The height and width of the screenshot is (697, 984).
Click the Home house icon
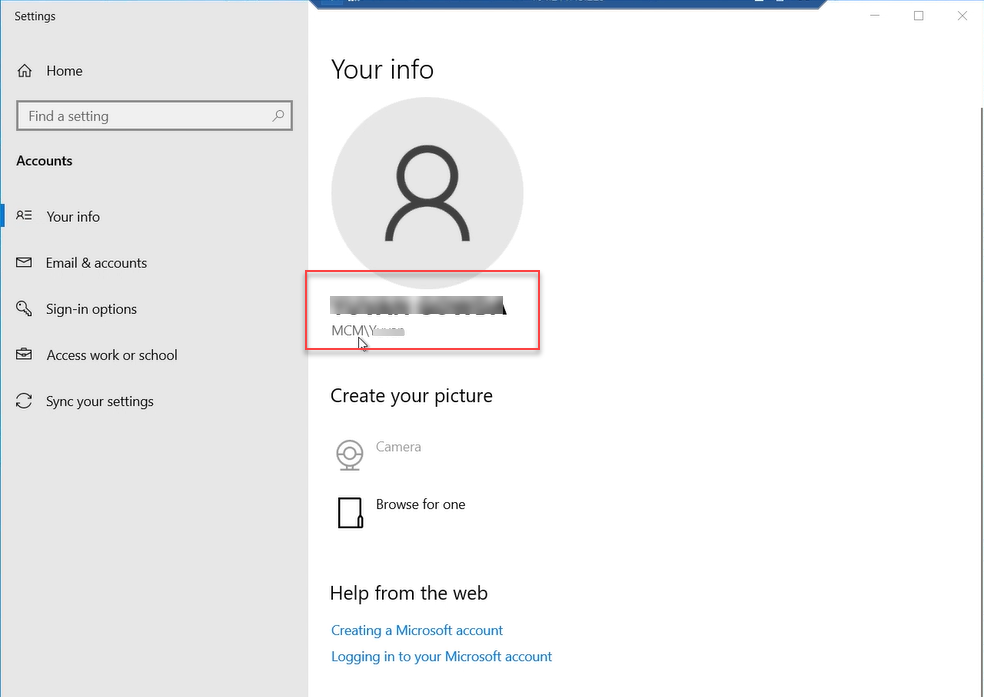[25, 71]
